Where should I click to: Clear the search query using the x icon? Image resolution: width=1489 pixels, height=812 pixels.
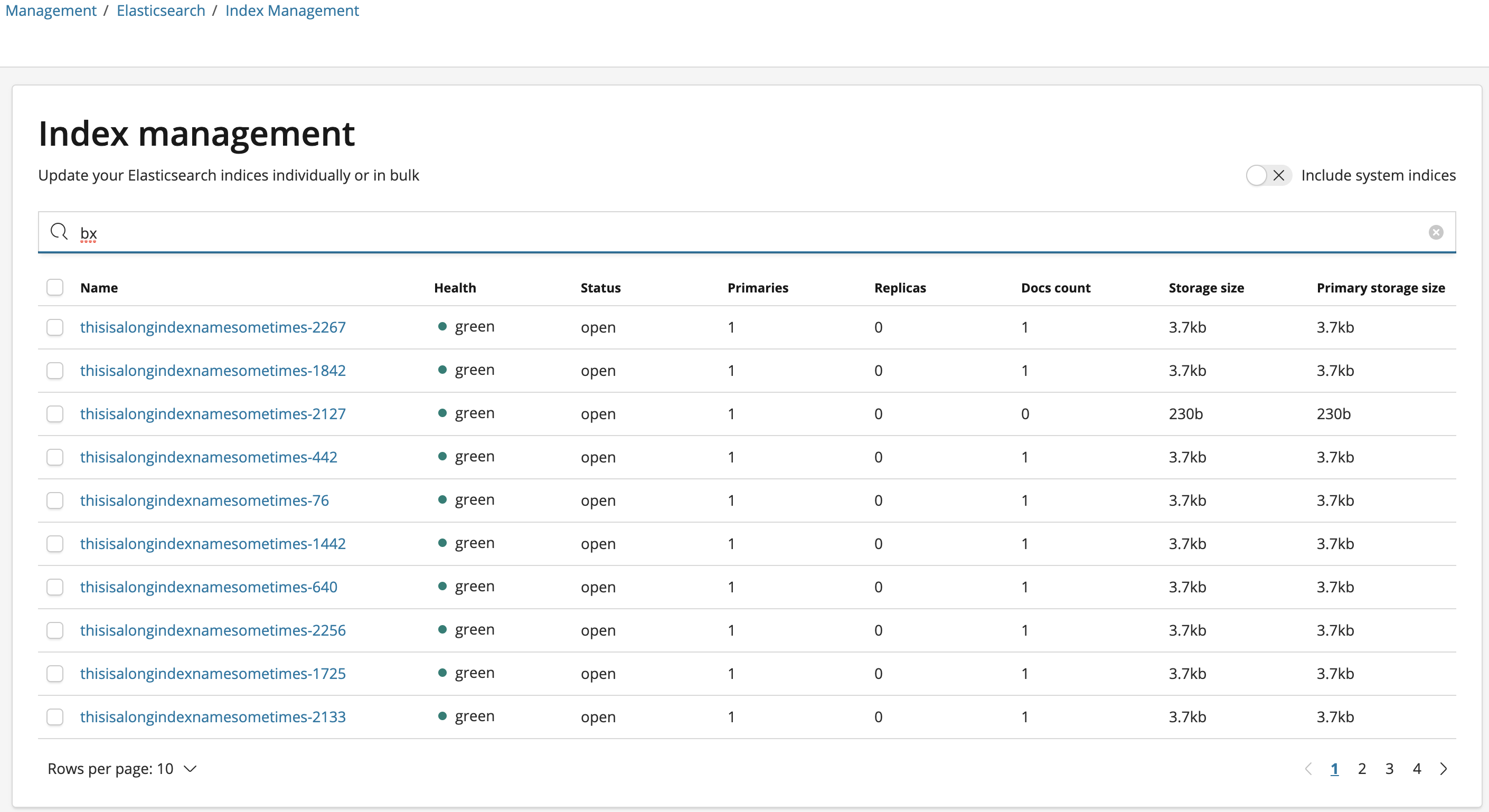[x=1436, y=232]
